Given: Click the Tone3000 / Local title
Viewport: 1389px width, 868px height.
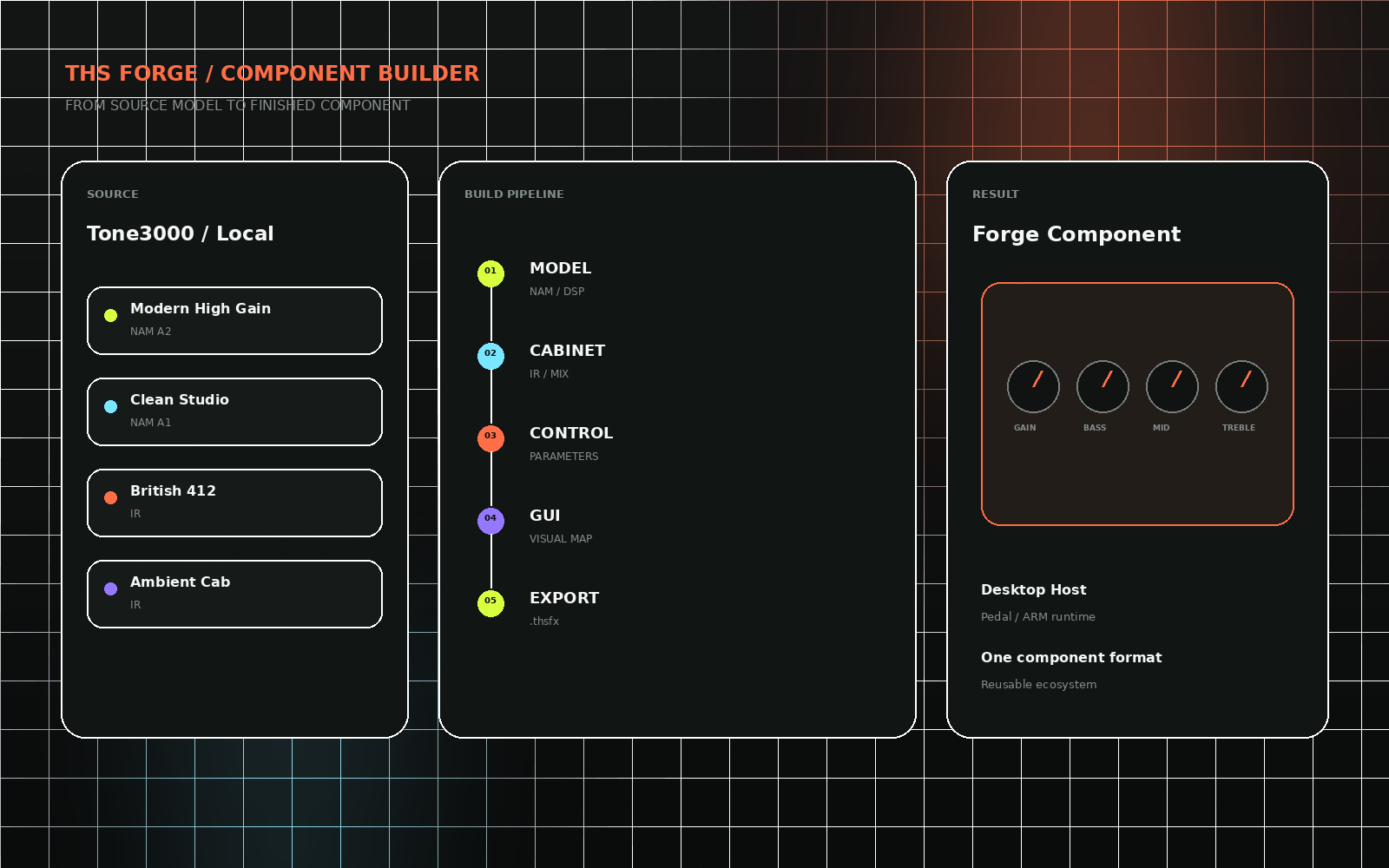Looking at the screenshot, I should pos(180,233).
